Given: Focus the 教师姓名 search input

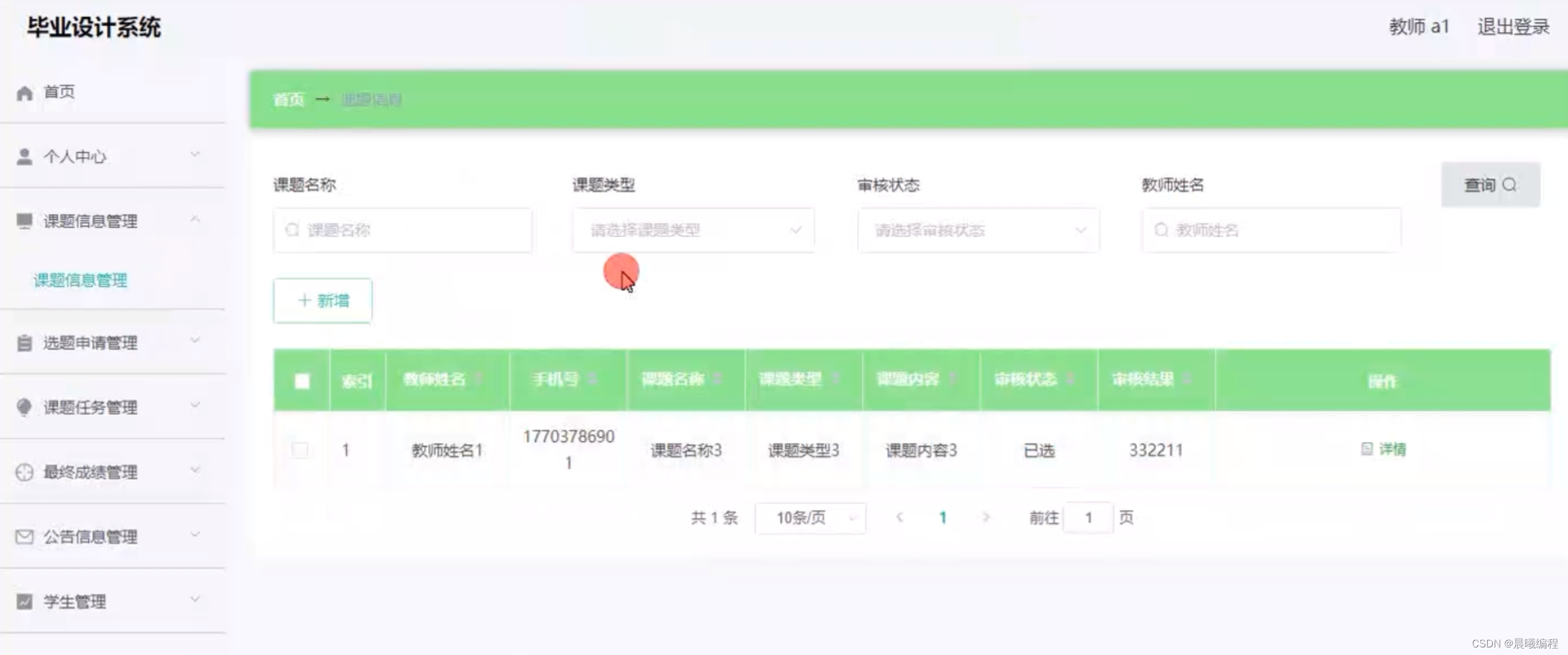Looking at the screenshot, I should coord(1272,231).
